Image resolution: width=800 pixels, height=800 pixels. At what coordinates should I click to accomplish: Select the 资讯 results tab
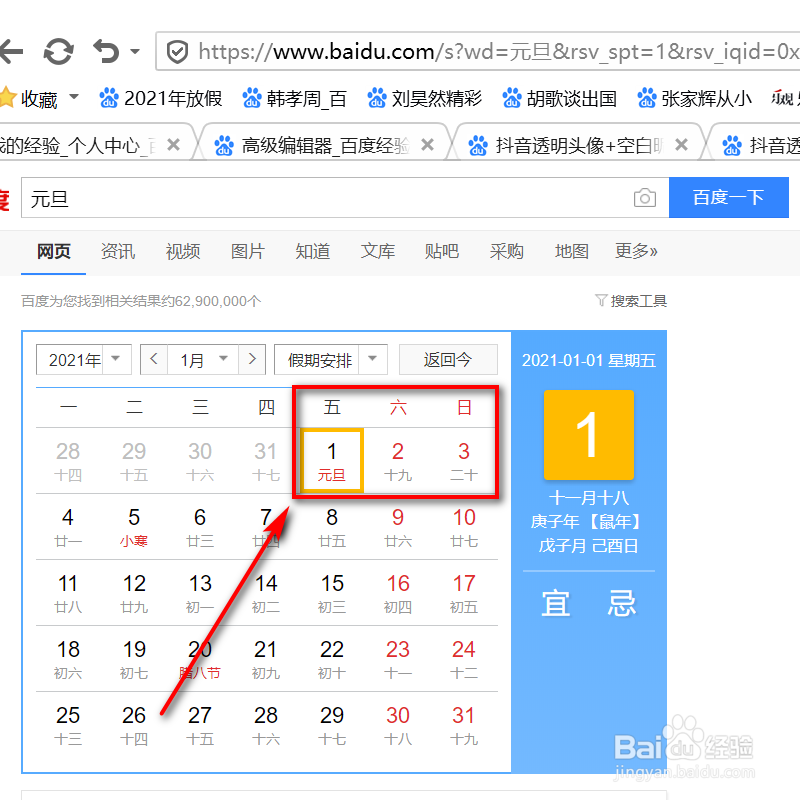118,251
